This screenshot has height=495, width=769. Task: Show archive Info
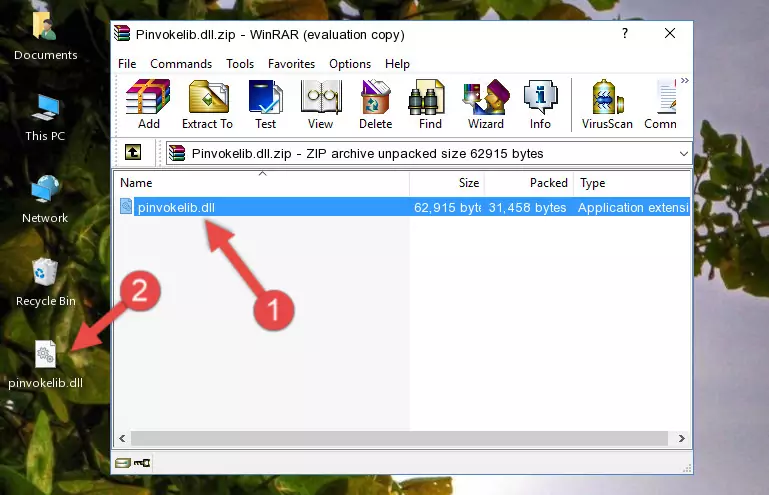pos(540,104)
